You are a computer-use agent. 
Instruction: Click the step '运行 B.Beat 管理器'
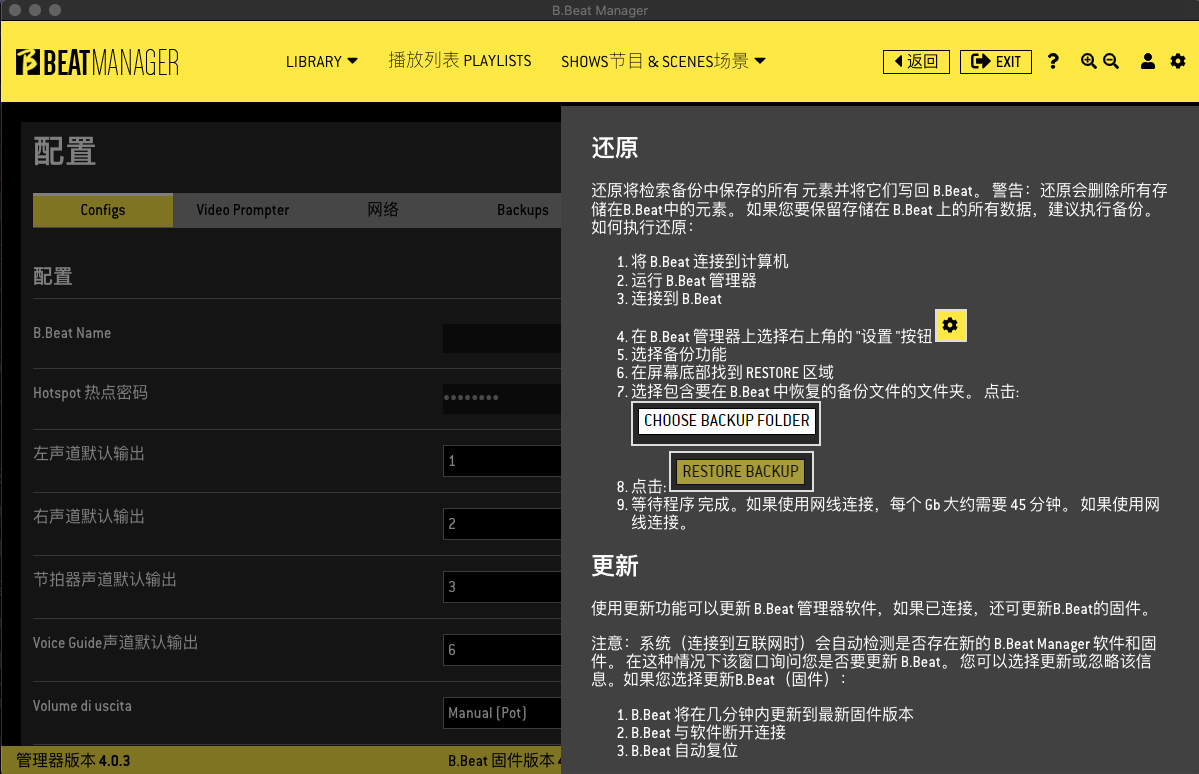click(694, 281)
